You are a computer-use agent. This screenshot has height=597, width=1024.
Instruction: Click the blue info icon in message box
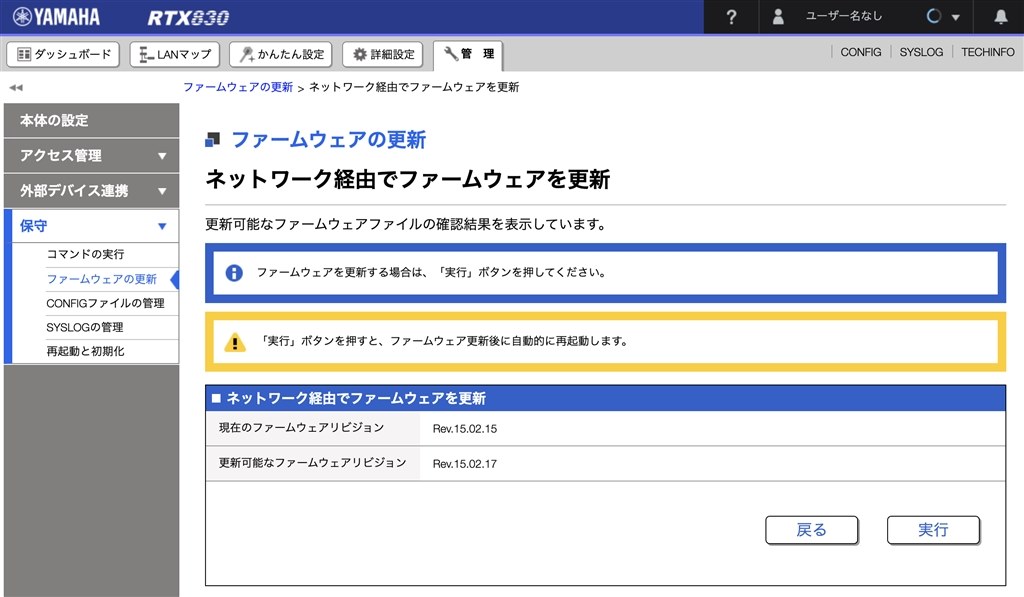tap(234, 273)
